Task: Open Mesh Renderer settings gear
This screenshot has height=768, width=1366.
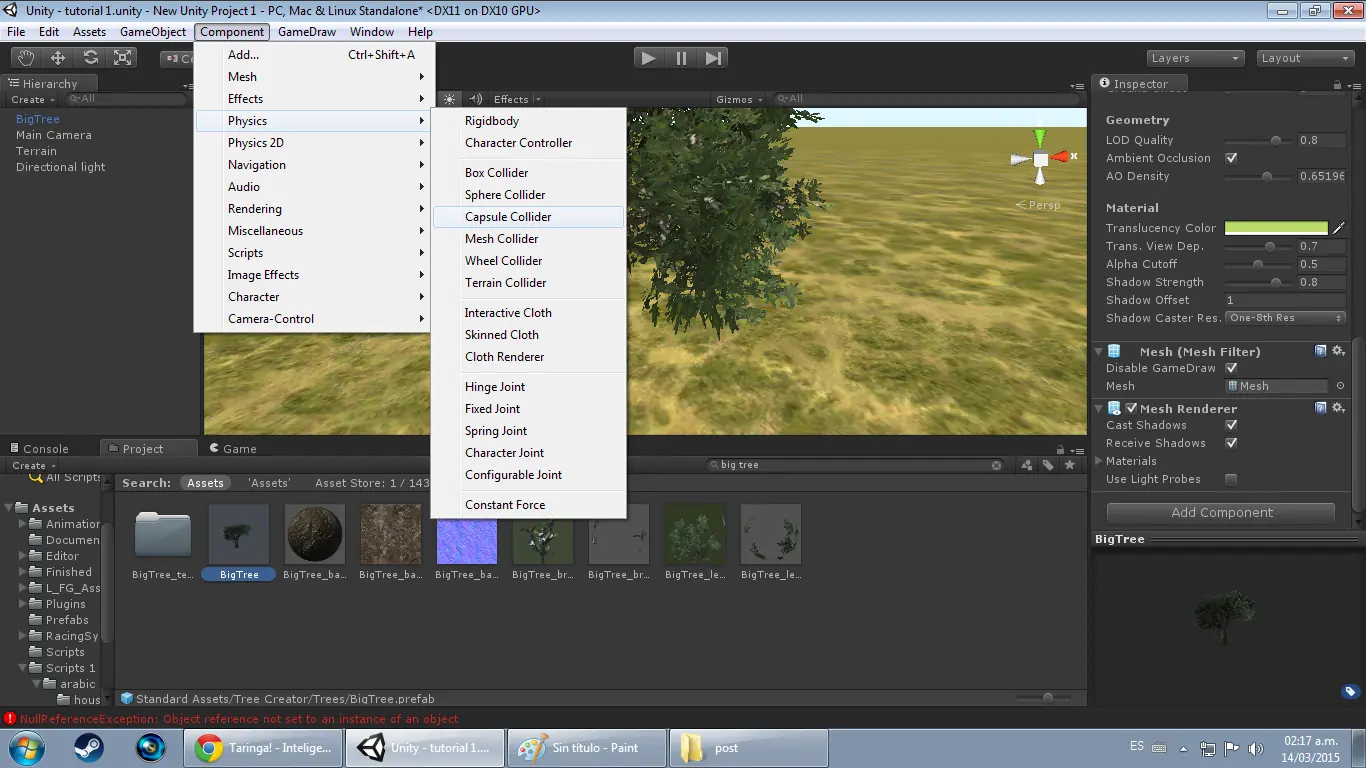Action: [x=1338, y=408]
